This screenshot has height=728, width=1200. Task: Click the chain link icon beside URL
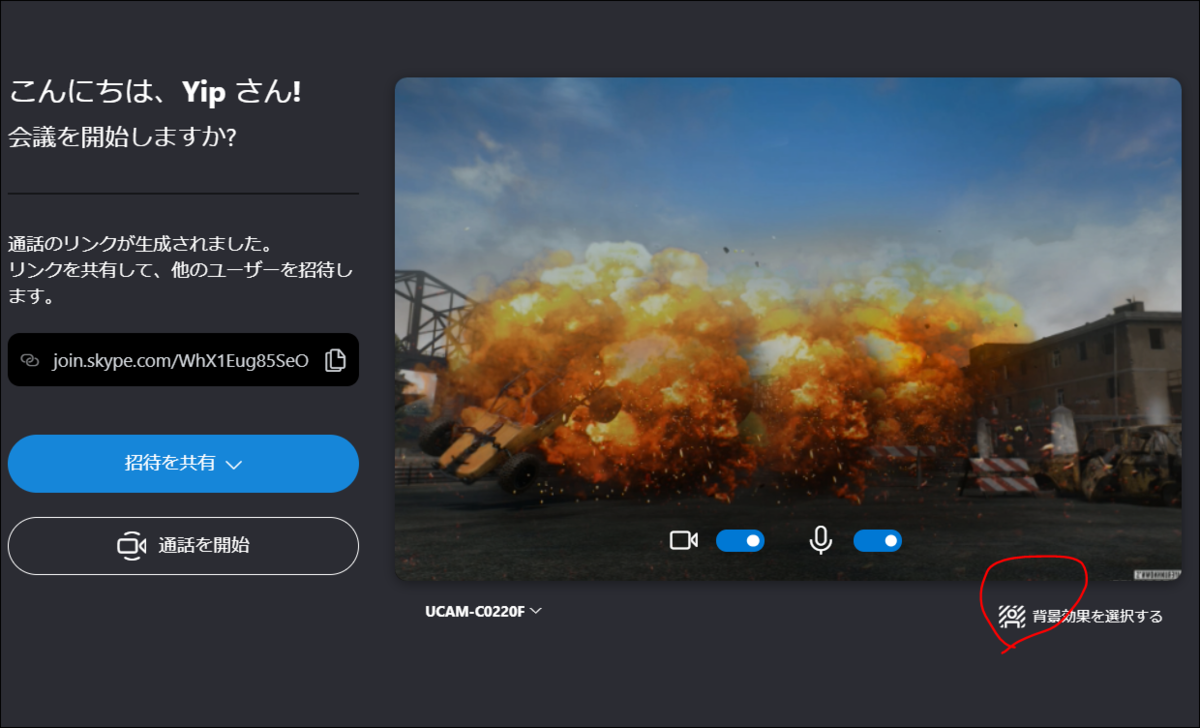30,360
